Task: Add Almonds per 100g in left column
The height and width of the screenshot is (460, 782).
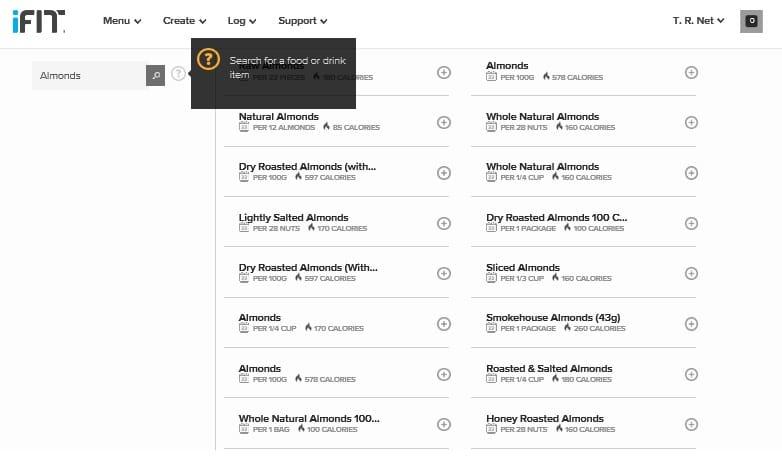Action: 444,374
